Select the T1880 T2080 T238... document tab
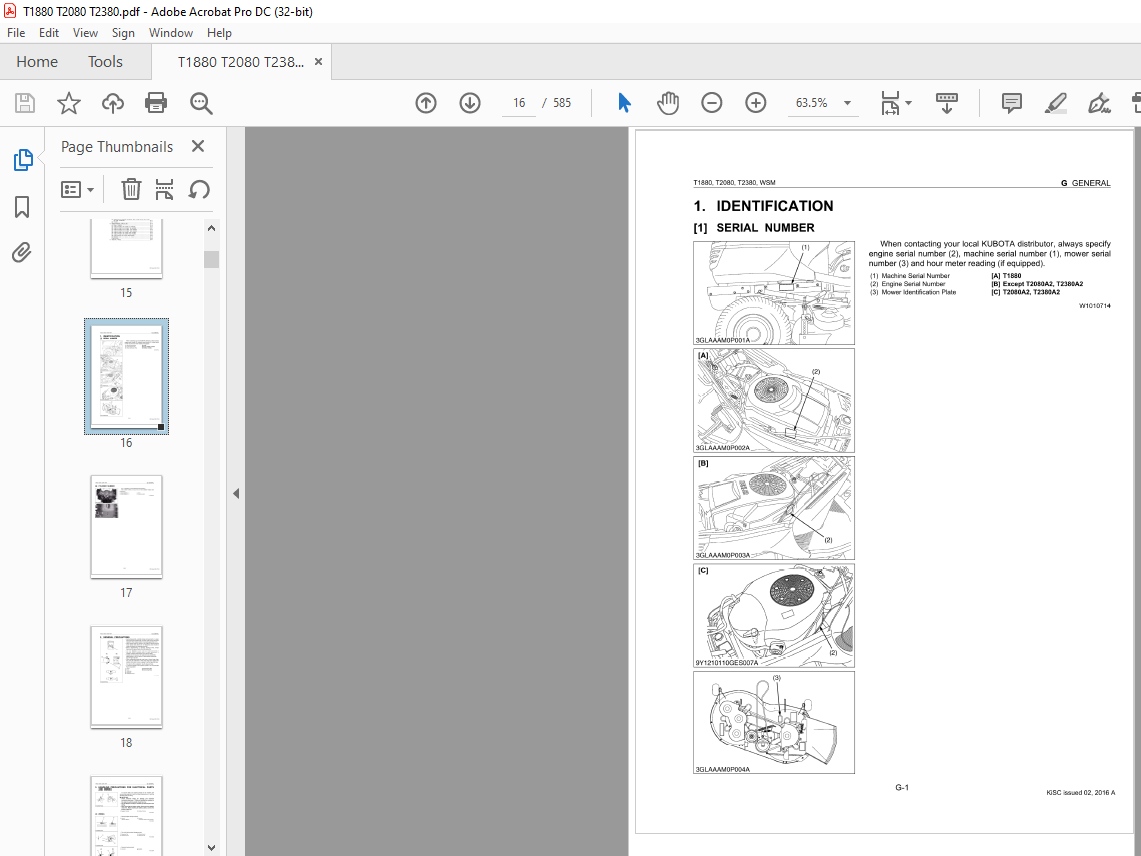The width and height of the screenshot is (1141, 856). coord(241,62)
